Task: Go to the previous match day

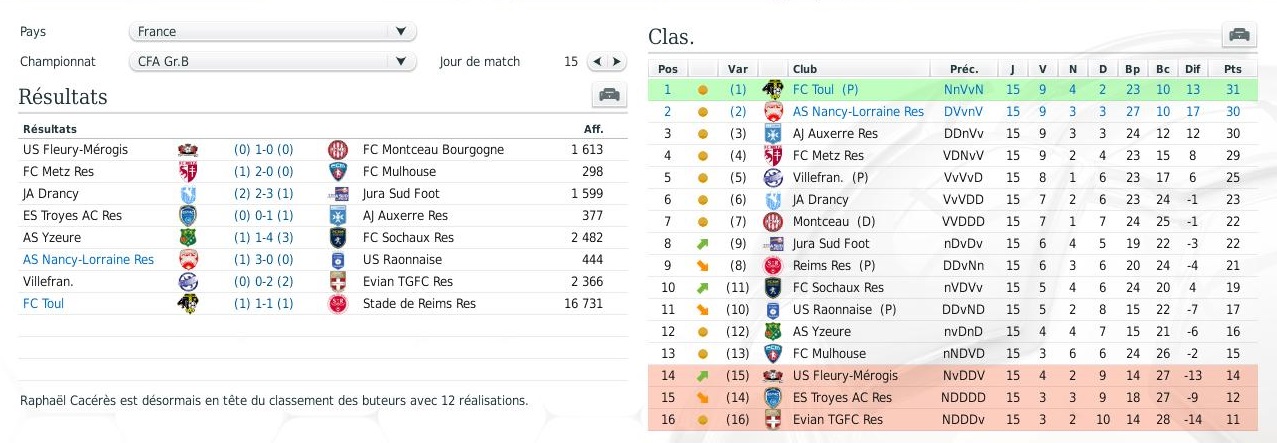Action: pos(597,62)
